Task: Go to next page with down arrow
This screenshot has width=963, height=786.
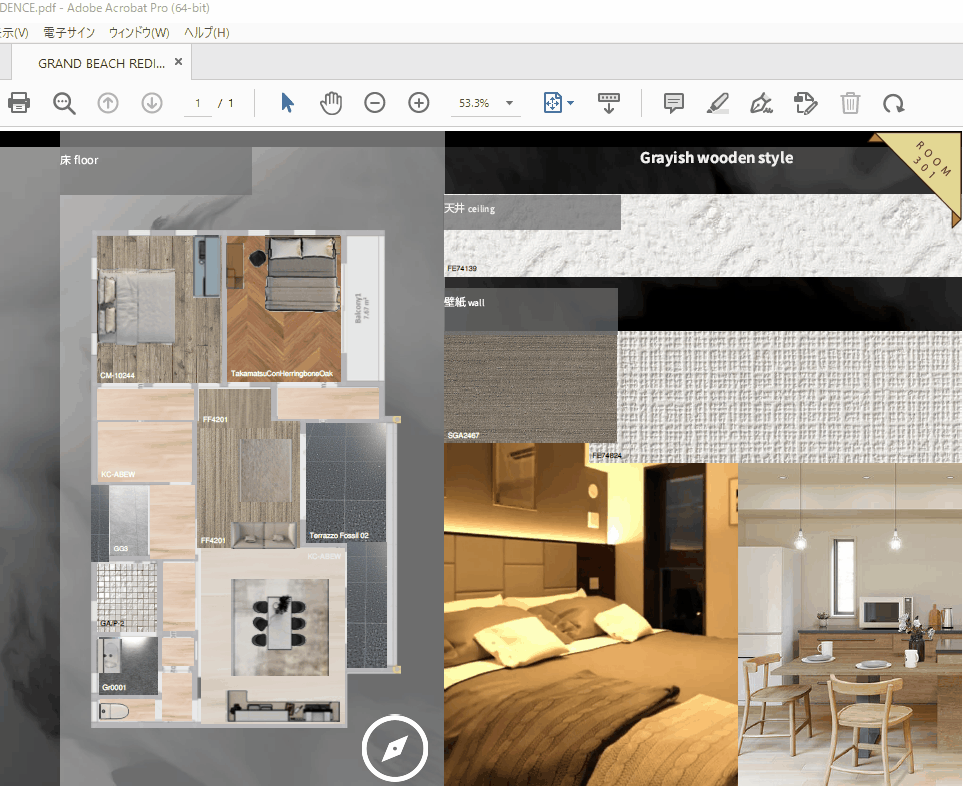Action: pos(152,103)
